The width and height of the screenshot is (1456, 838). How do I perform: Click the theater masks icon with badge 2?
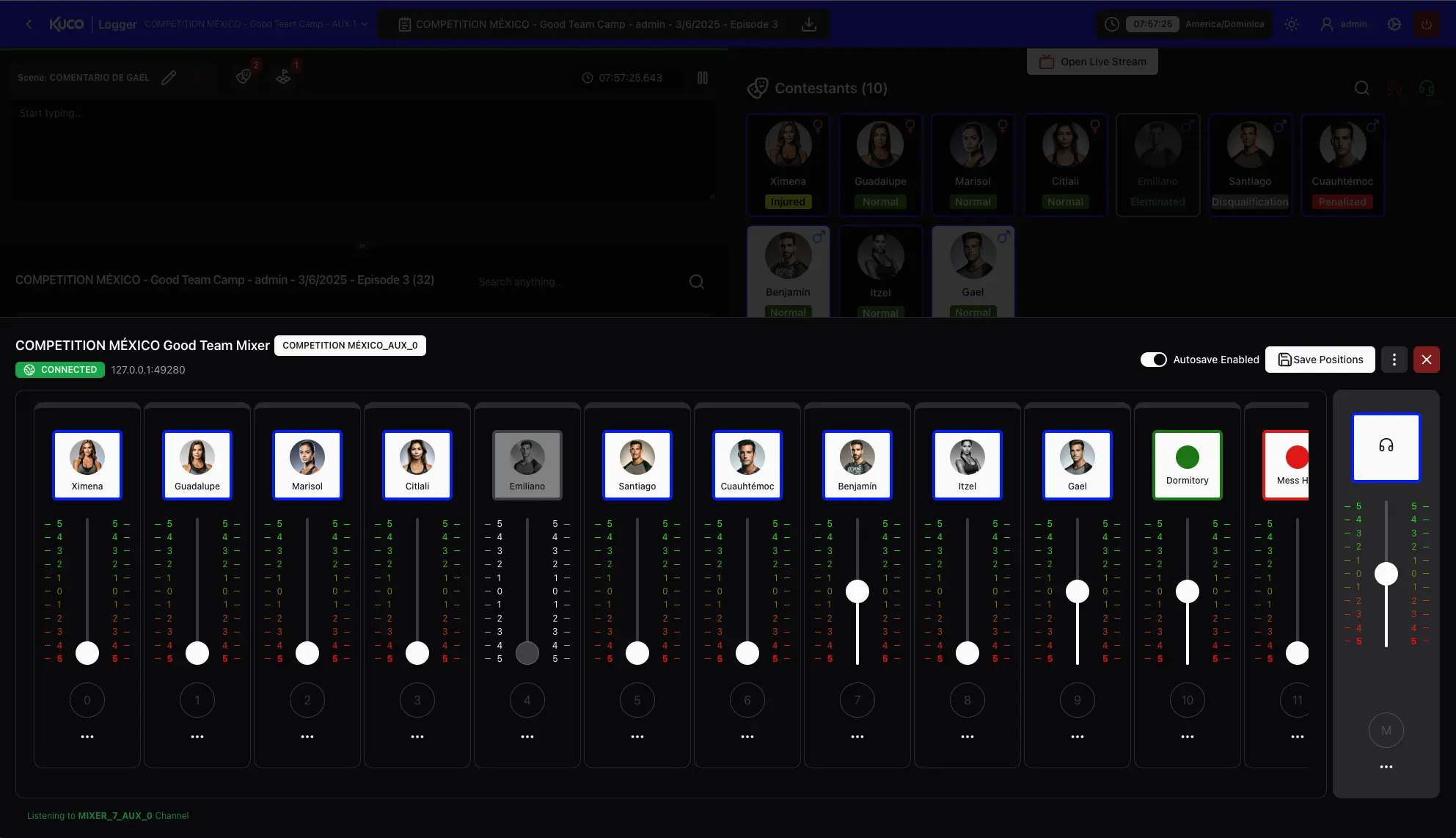(x=244, y=77)
